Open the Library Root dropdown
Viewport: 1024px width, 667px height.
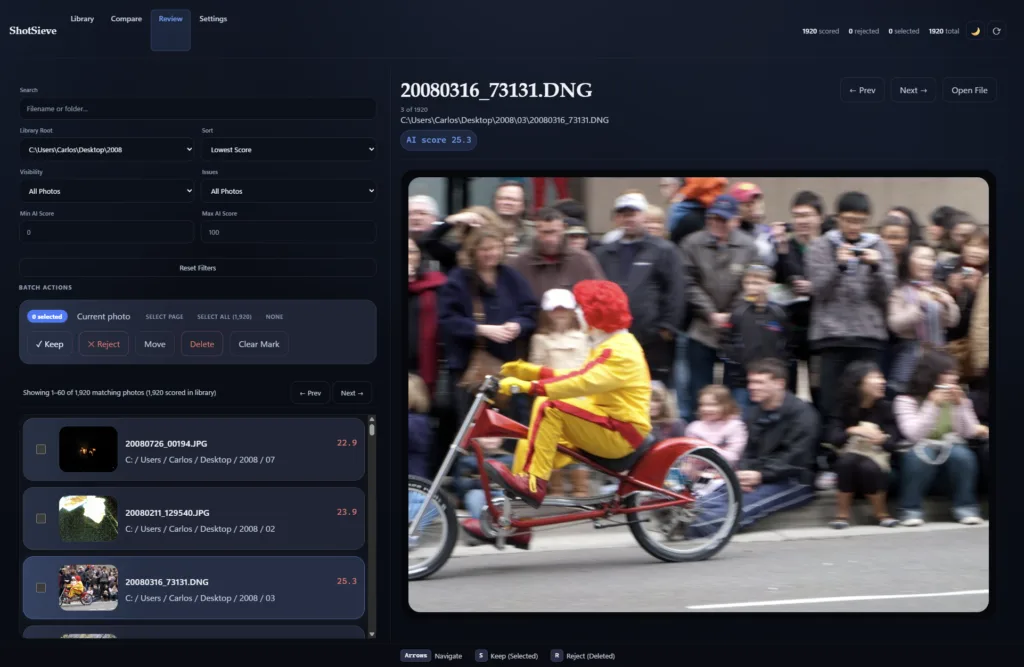tap(106, 149)
